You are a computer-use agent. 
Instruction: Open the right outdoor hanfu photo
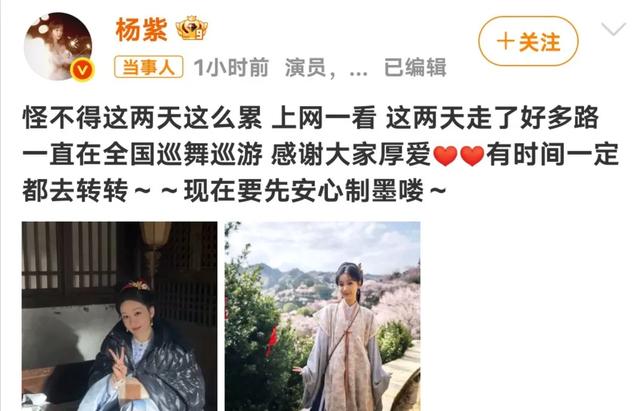pos(322,316)
